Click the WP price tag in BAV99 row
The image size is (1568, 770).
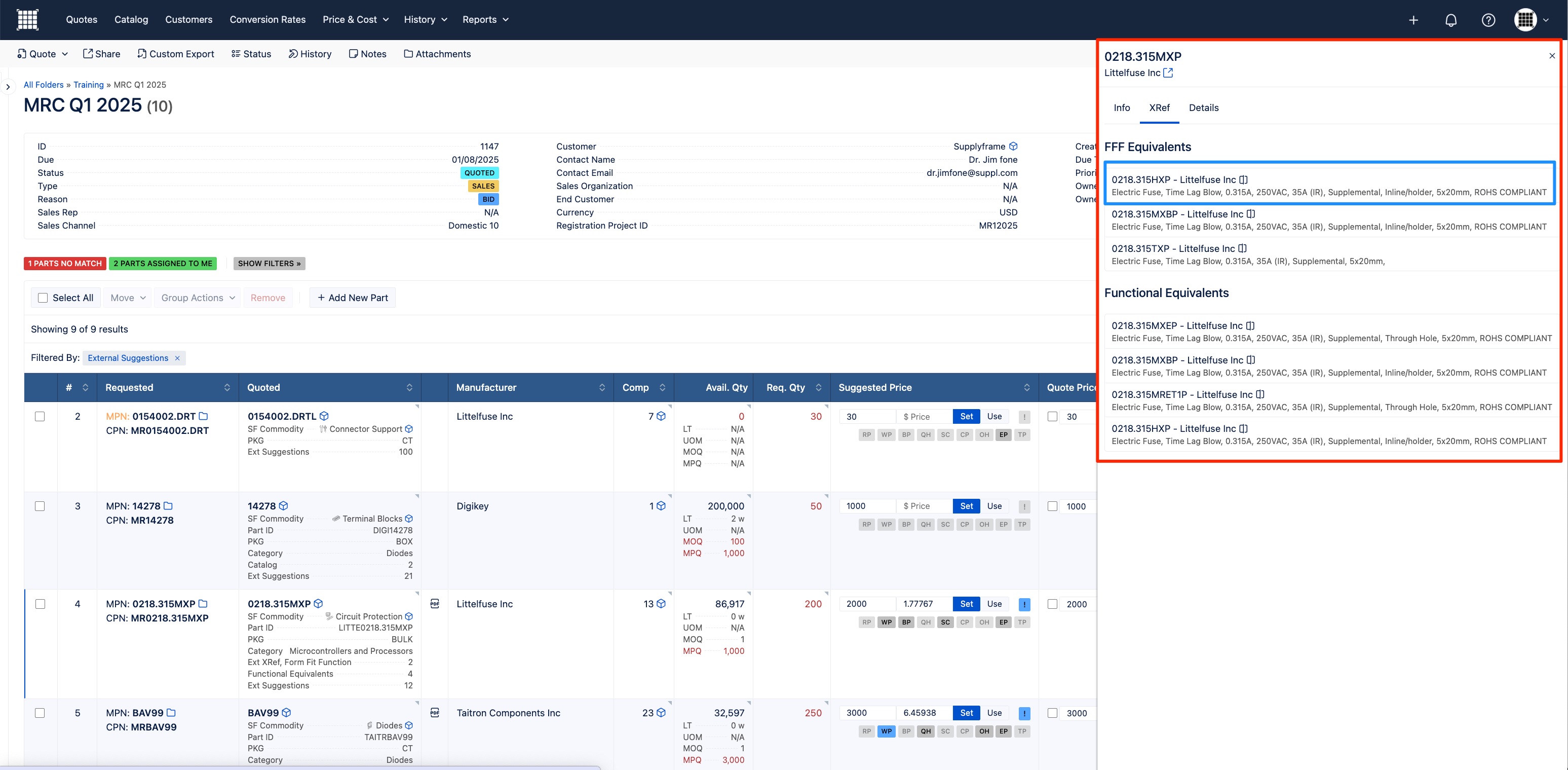(x=886, y=731)
